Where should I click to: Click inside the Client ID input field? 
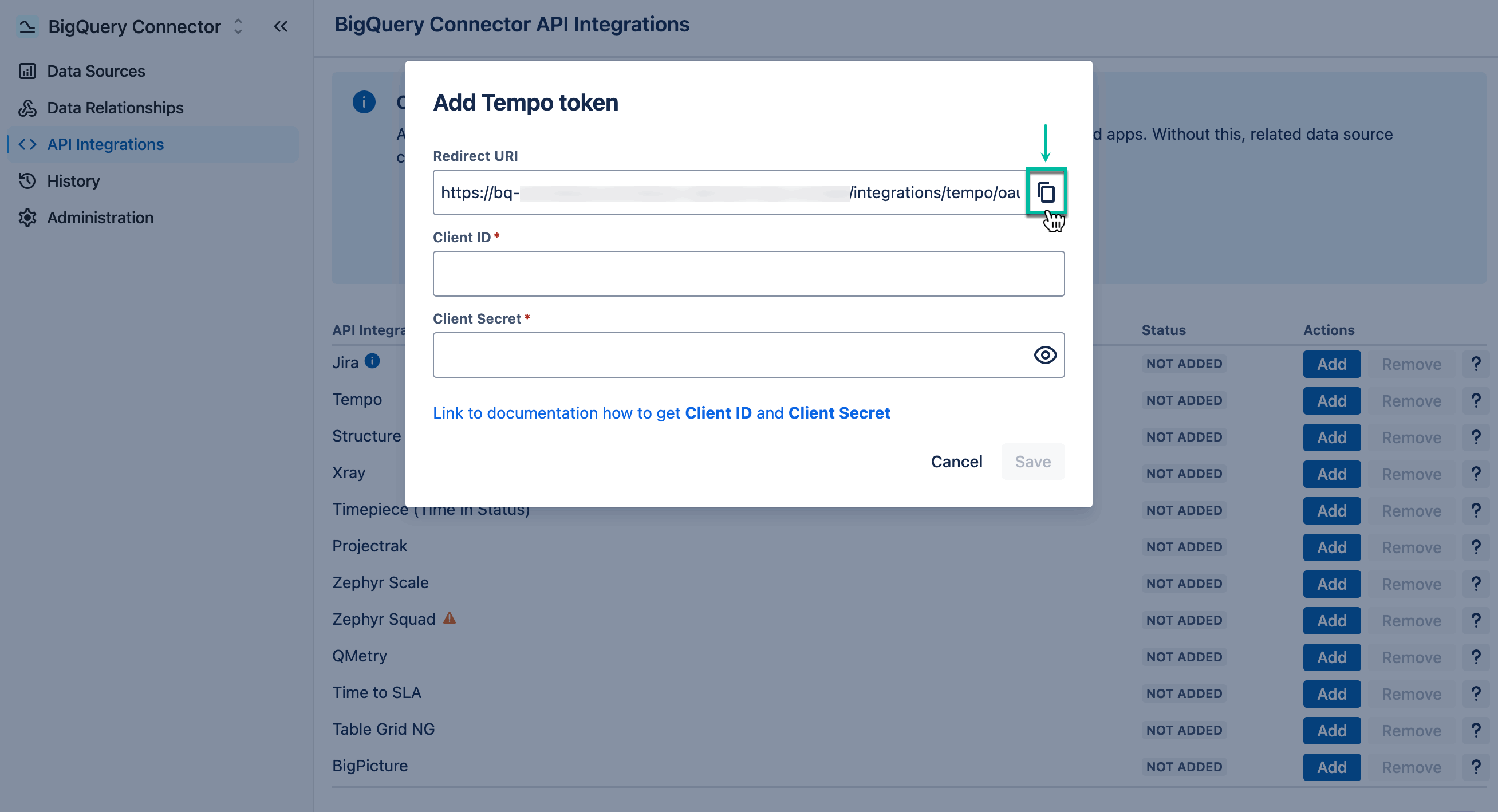click(x=748, y=273)
